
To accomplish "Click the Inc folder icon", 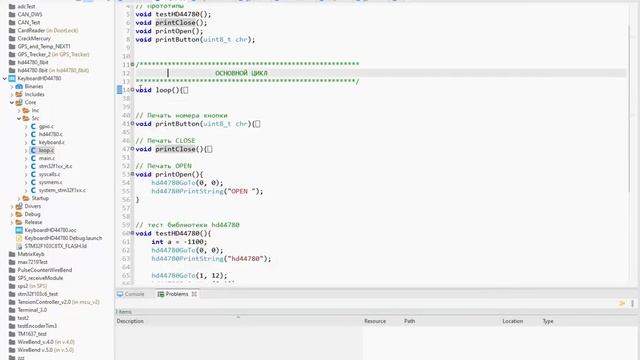I will [x=26, y=111].
